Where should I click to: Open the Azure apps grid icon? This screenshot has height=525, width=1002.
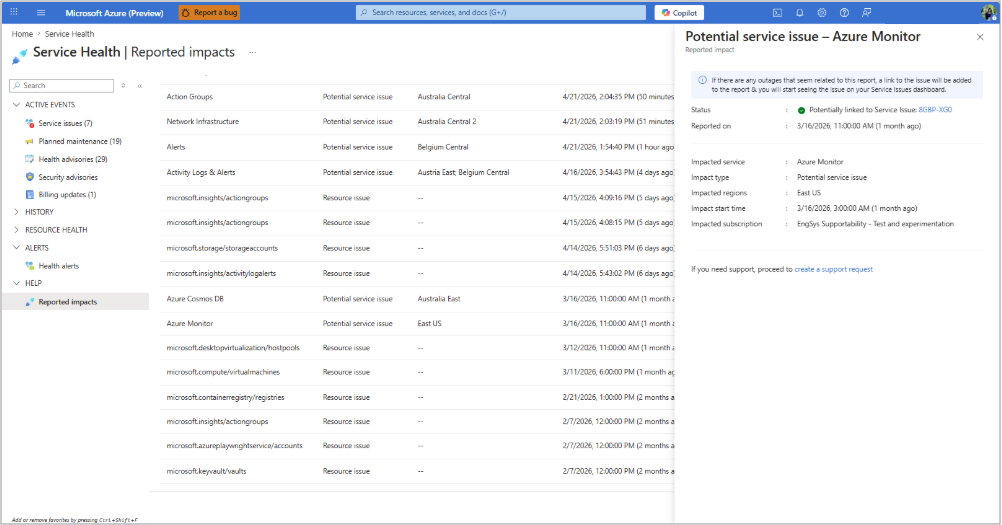[x=14, y=12]
